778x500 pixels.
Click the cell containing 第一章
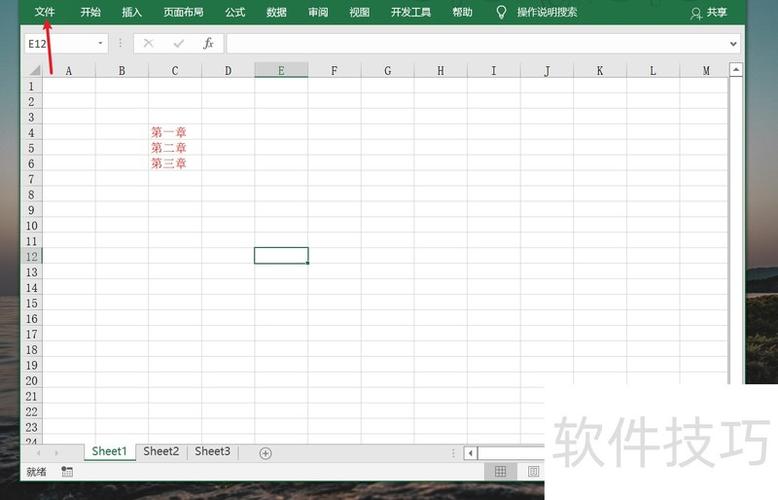pyautogui.click(x=175, y=132)
